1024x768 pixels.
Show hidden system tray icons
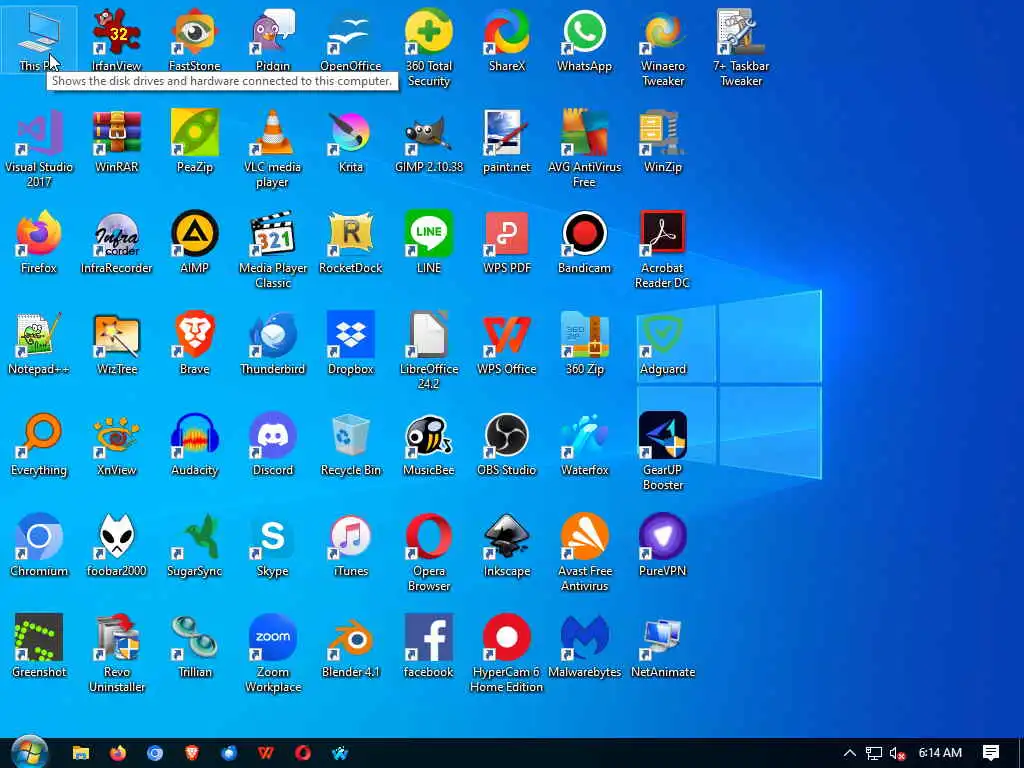[x=849, y=753]
